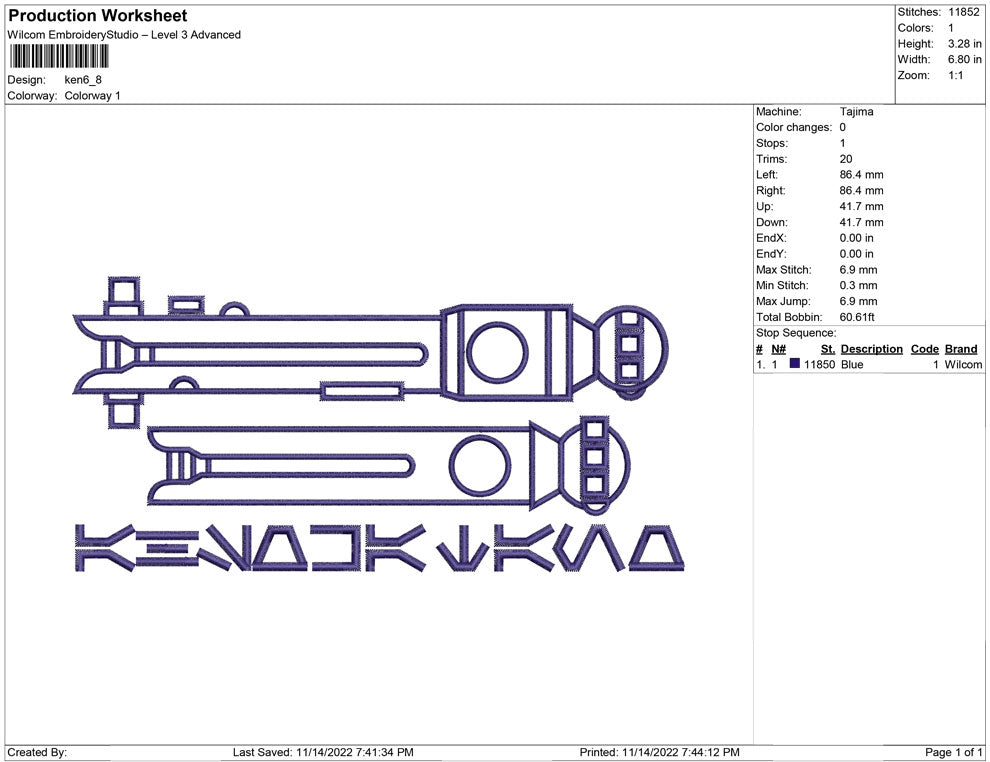
Task: Click the Min Stitch value '0.3 mm'
Action: pos(858,285)
